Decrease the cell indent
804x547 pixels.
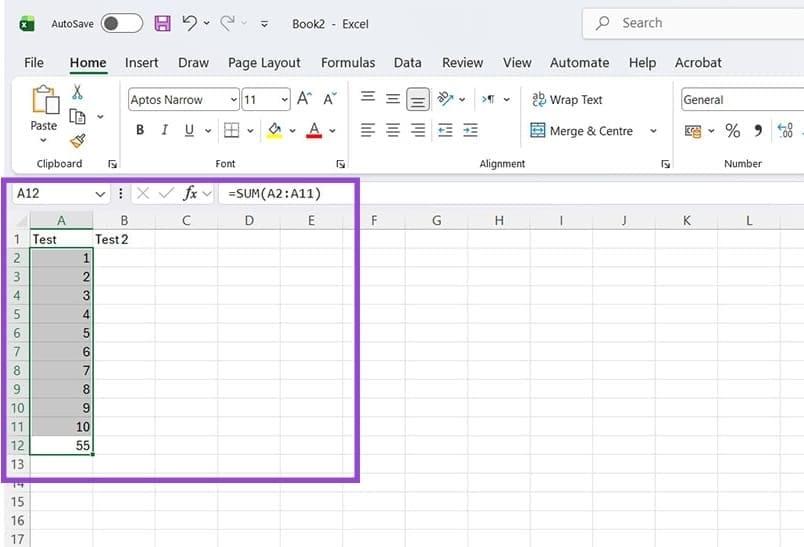(445, 130)
